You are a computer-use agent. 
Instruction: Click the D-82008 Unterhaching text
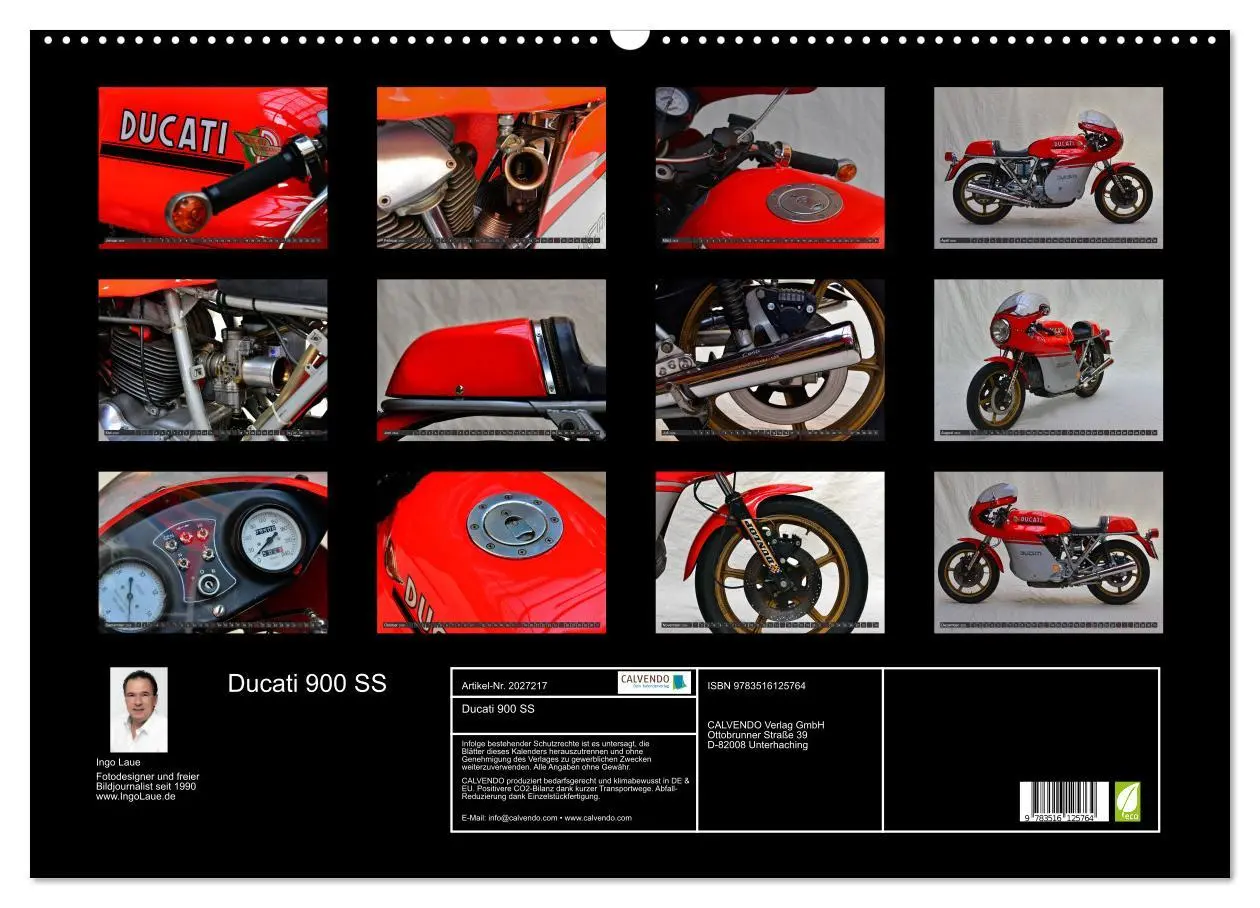[x=757, y=745]
